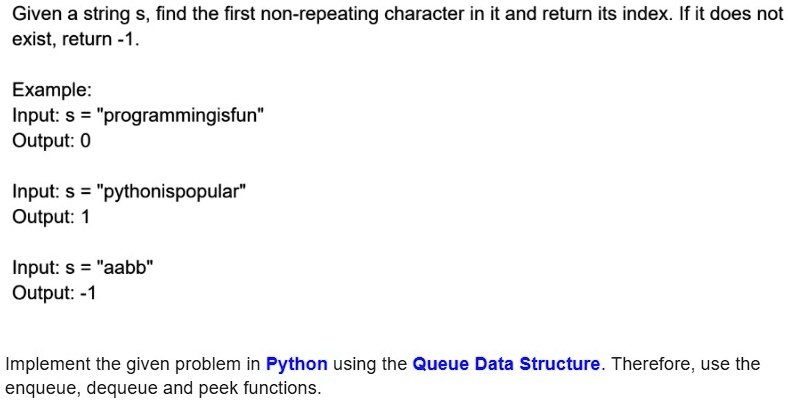The image size is (788, 402).
Task: Click the "Example:" heading text
Action: 45,91
